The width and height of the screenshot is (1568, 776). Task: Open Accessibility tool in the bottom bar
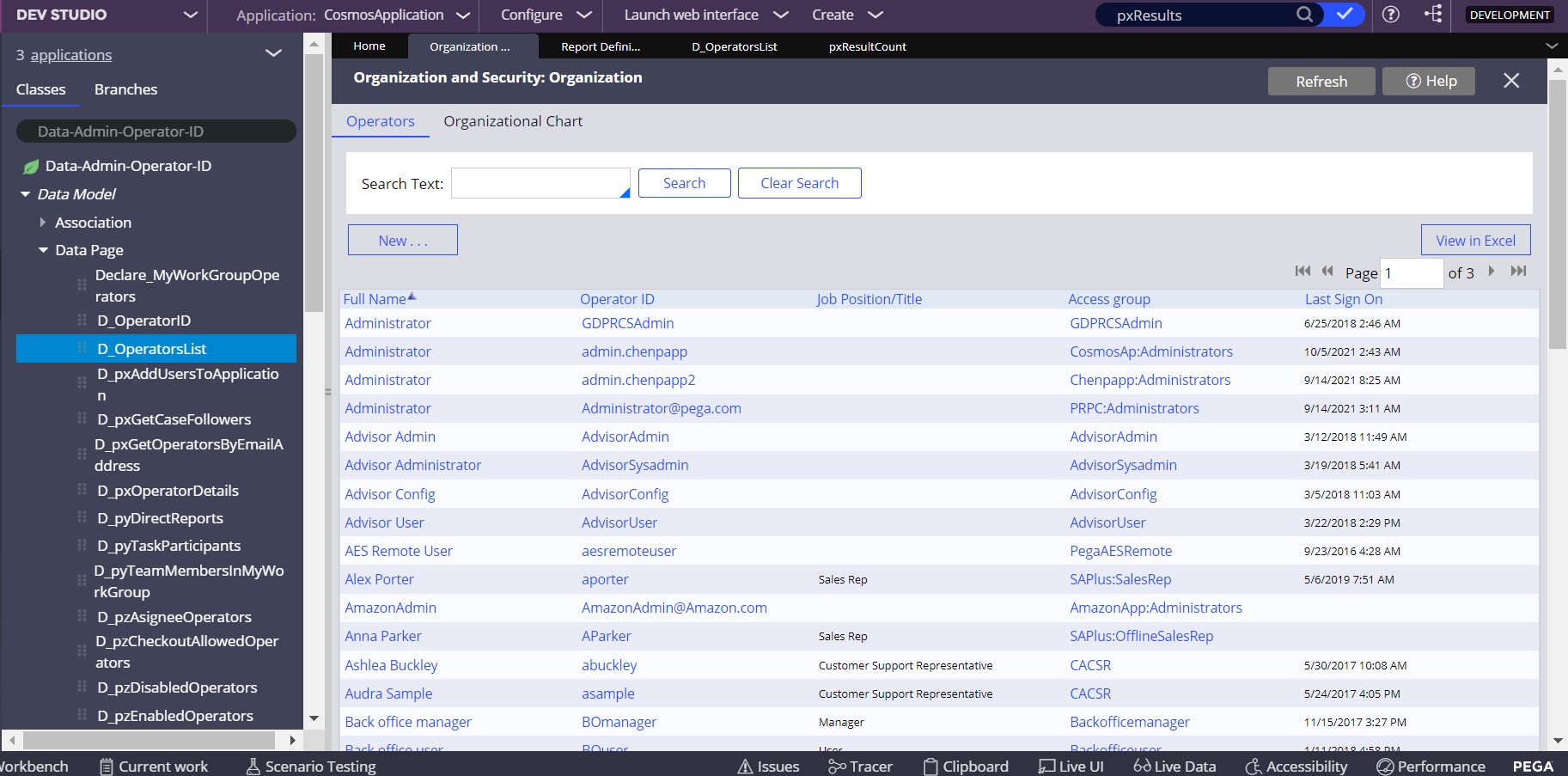(x=1296, y=766)
